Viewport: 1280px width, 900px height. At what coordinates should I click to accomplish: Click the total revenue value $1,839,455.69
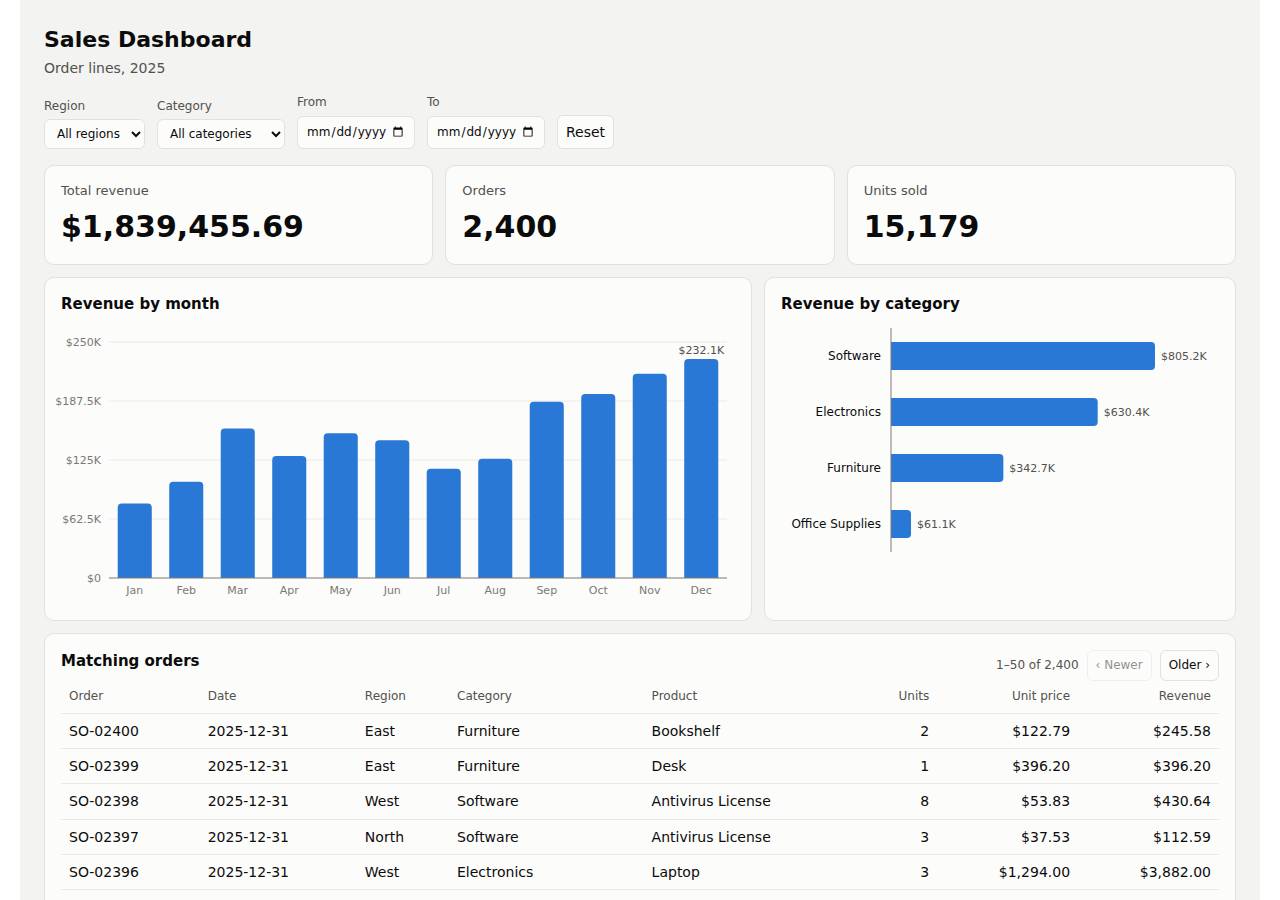182,226
